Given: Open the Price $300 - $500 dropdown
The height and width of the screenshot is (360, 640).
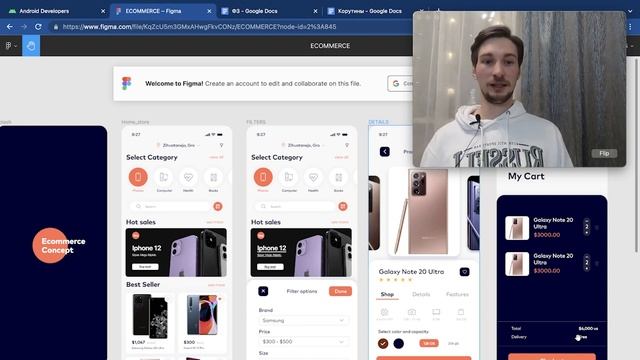Looking at the screenshot, I should [x=304, y=342].
